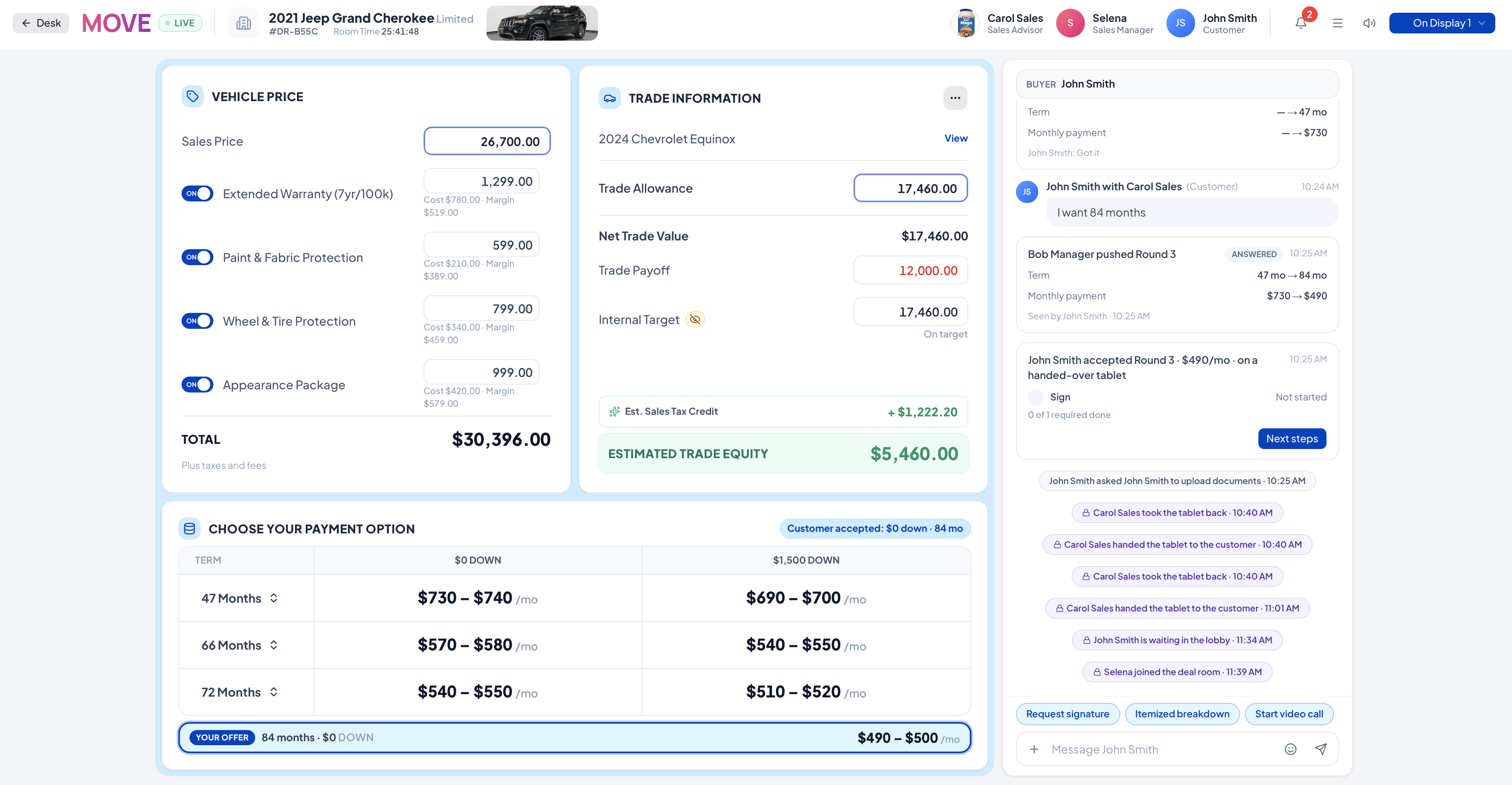
Task: Disable Wheel & Tire Protection switch
Action: (197, 321)
